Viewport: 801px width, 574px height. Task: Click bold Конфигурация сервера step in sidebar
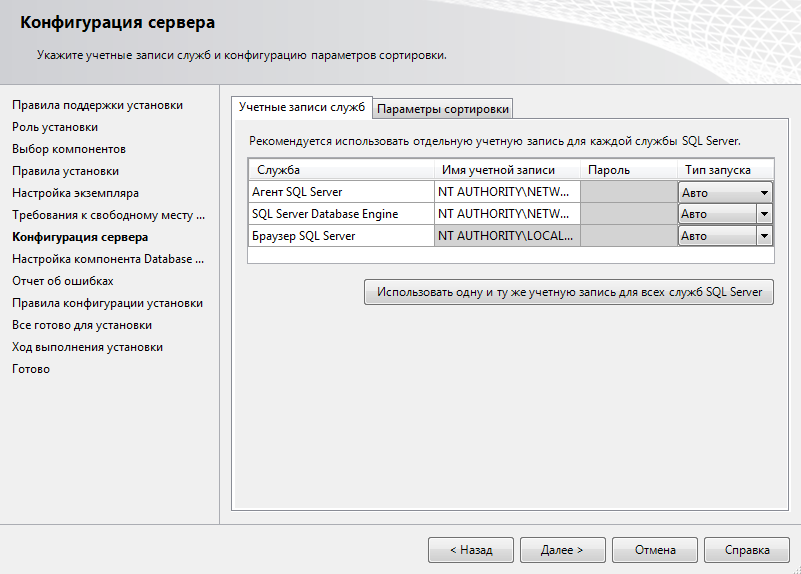(80, 237)
